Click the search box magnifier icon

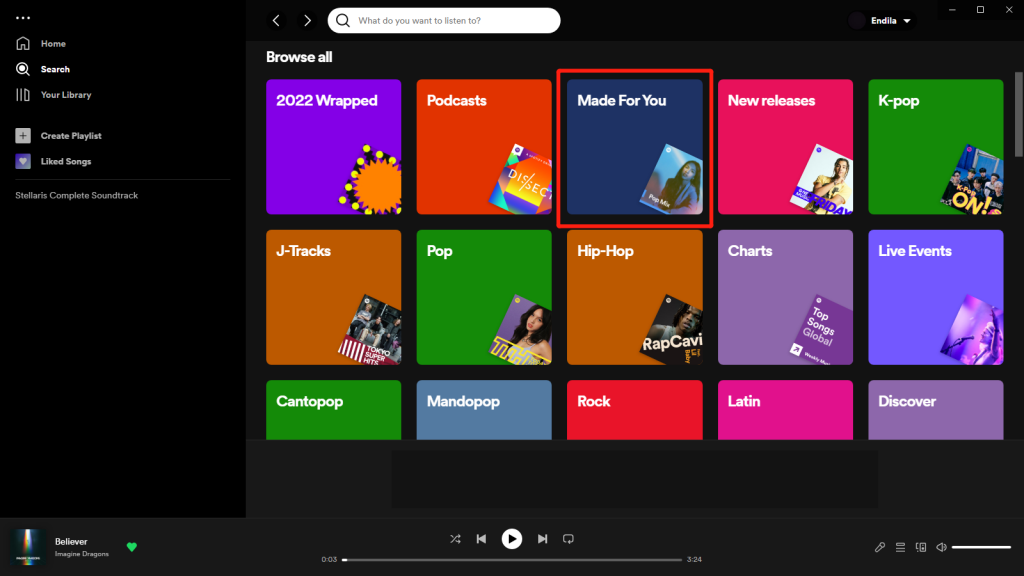pyautogui.click(x=343, y=21)
